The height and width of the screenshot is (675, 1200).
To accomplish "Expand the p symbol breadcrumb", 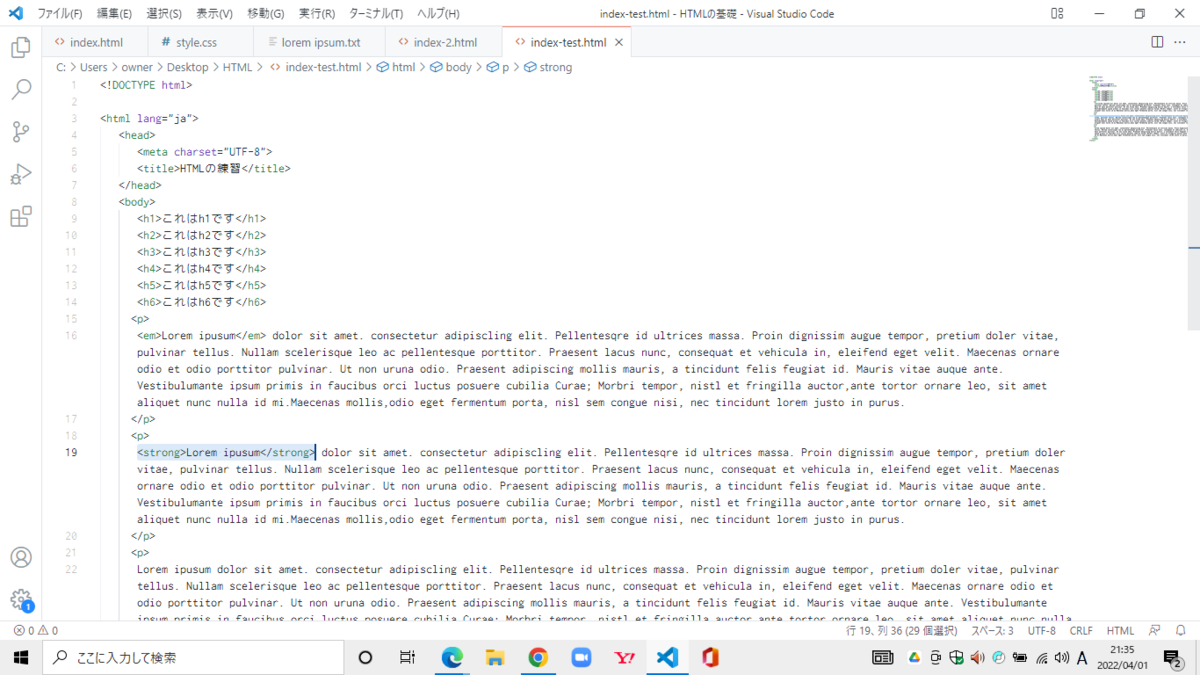I will coord(498,67).
